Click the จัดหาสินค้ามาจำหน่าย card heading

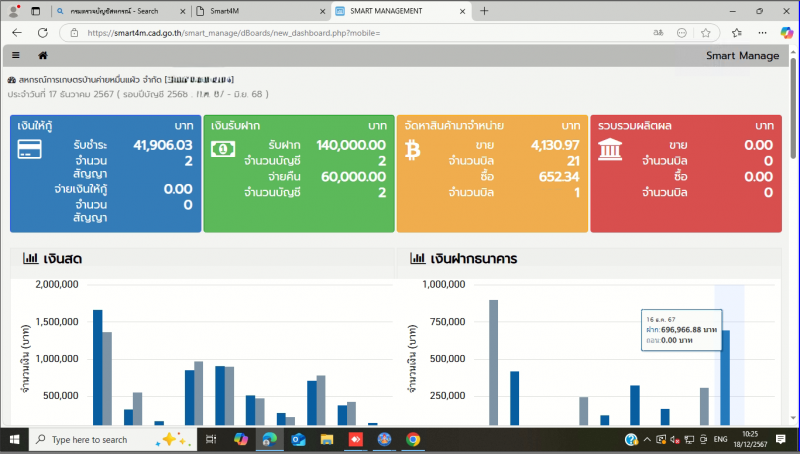click(x=454, y=125)
